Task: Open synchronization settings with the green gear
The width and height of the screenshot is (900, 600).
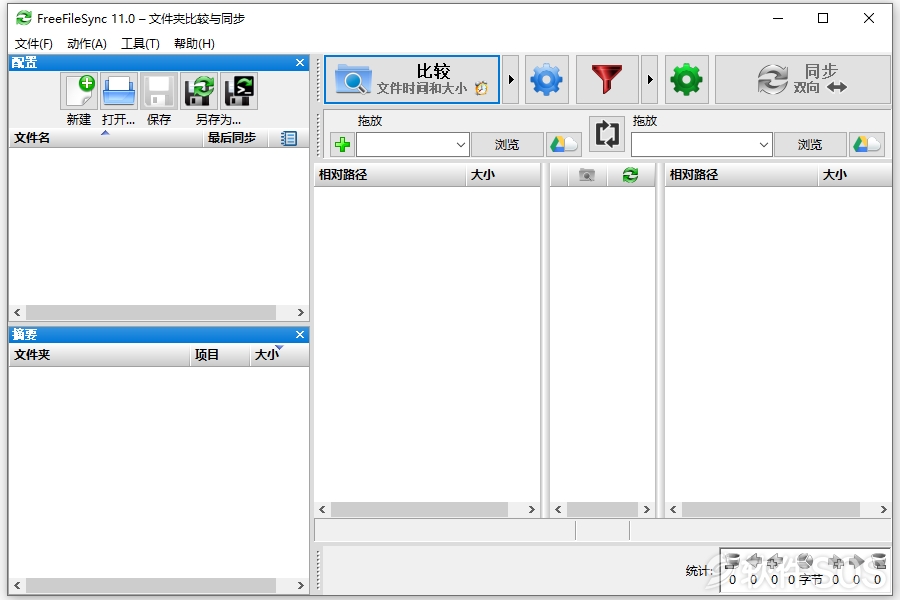Action: (x=686, y=80)
